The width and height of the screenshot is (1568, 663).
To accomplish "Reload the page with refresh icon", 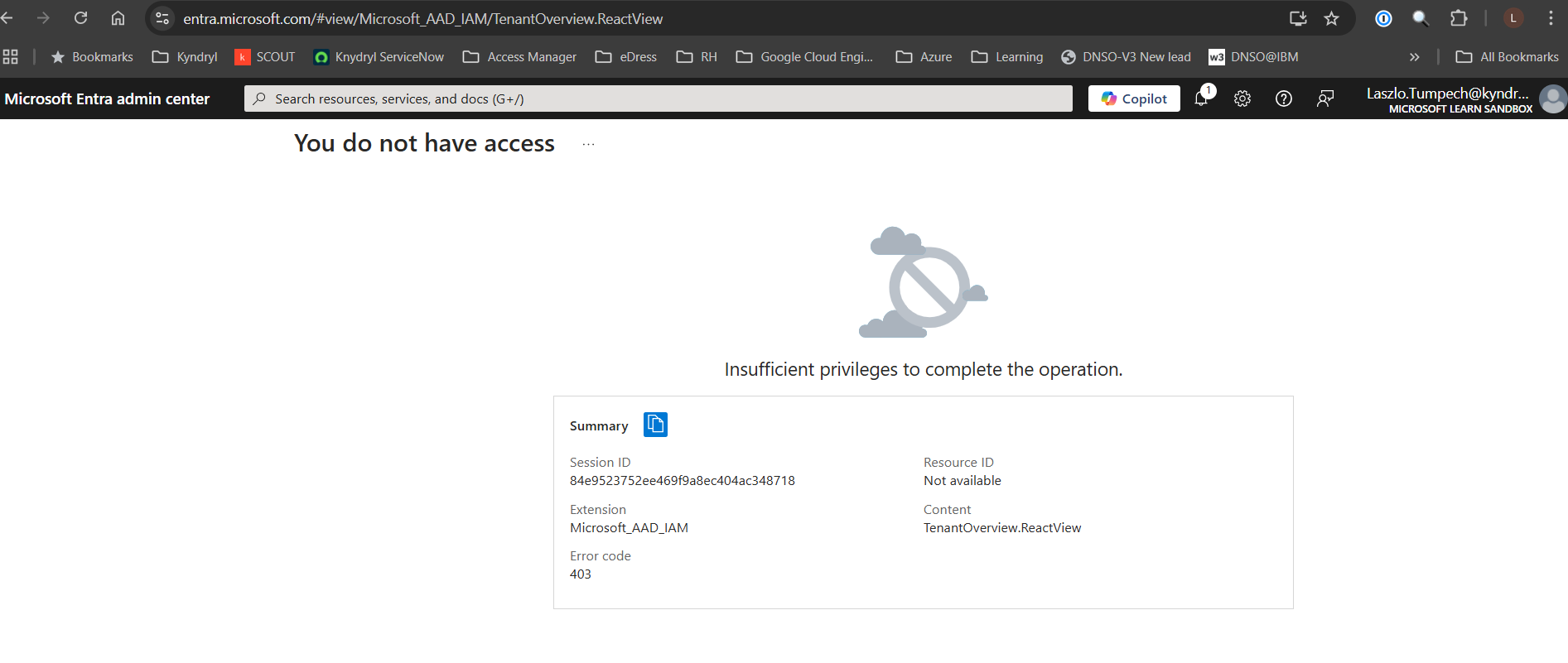I will (80, 18).
